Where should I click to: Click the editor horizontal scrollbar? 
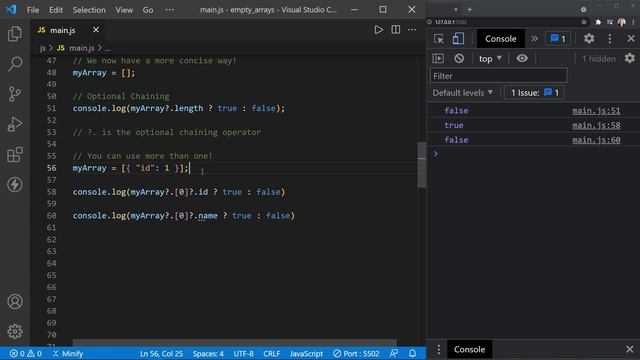pyautogui.click(x=234, y=342)
